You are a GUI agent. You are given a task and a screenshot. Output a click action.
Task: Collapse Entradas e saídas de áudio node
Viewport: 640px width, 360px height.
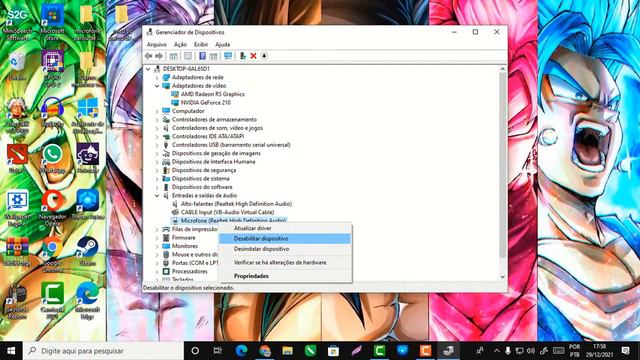(157, 196)
